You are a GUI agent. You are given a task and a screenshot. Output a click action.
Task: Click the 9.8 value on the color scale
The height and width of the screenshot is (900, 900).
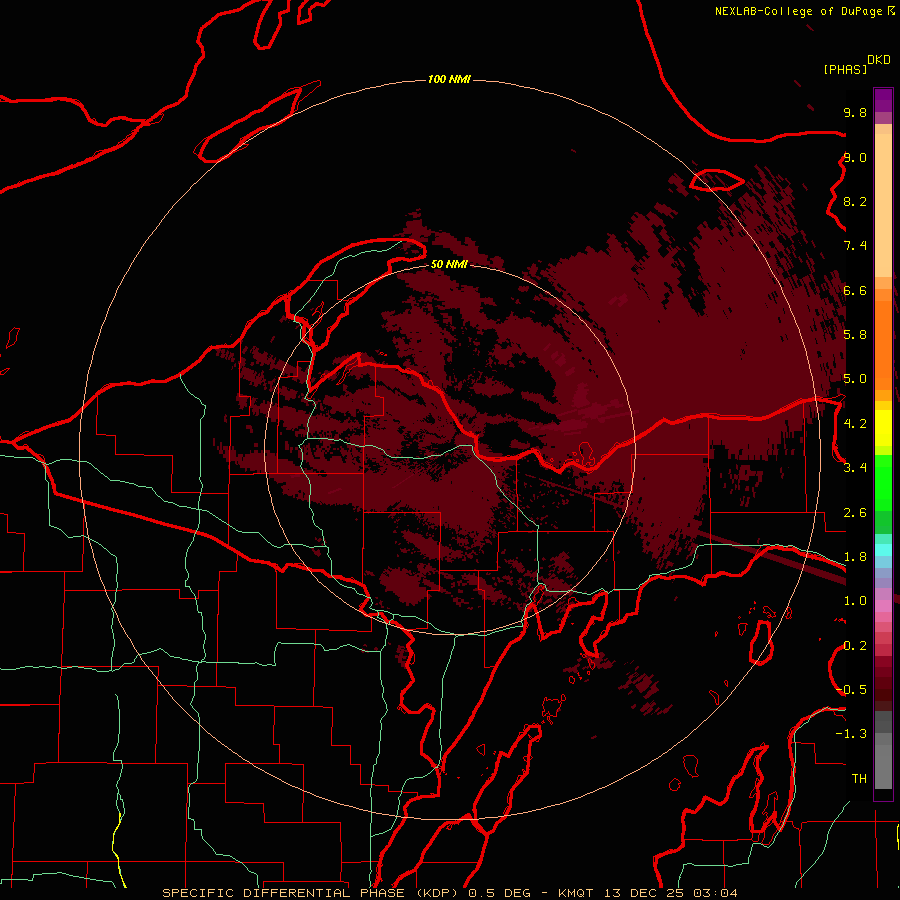coord(855,112)
